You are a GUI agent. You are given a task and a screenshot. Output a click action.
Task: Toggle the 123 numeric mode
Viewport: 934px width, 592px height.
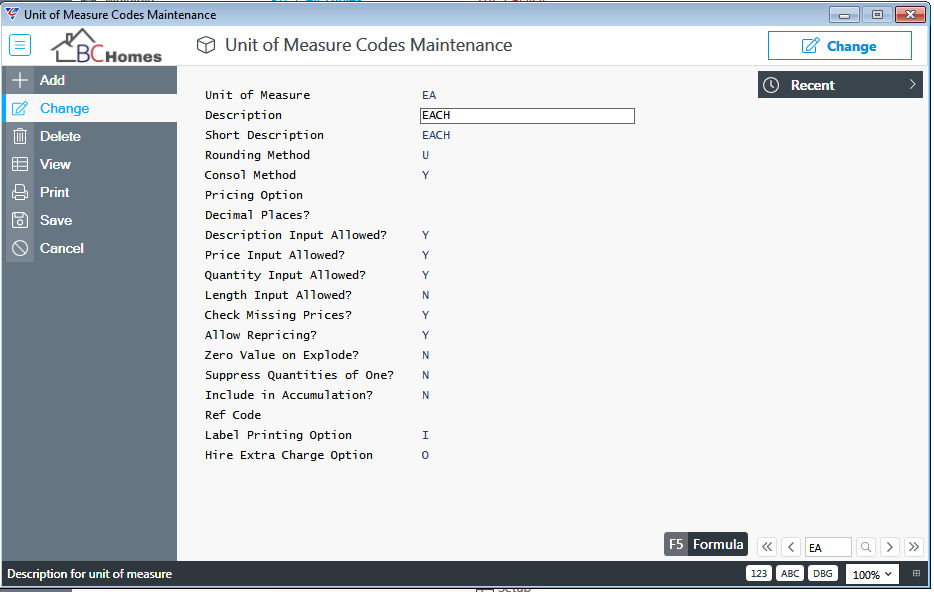tap(759, 574)
